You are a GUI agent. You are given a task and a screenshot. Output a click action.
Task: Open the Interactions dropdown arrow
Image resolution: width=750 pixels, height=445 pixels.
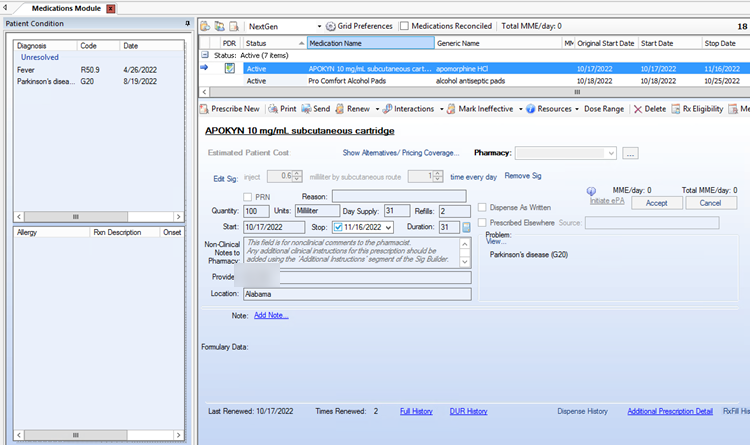click(441, 109)
